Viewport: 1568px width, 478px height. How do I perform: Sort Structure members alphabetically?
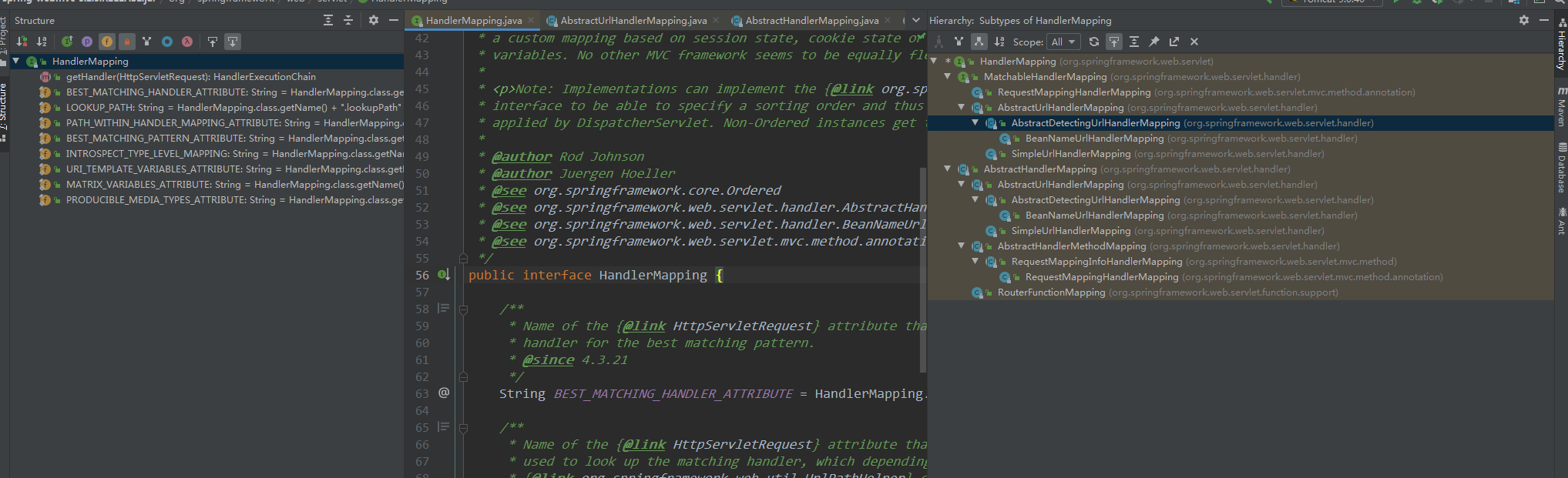(42, 42)
